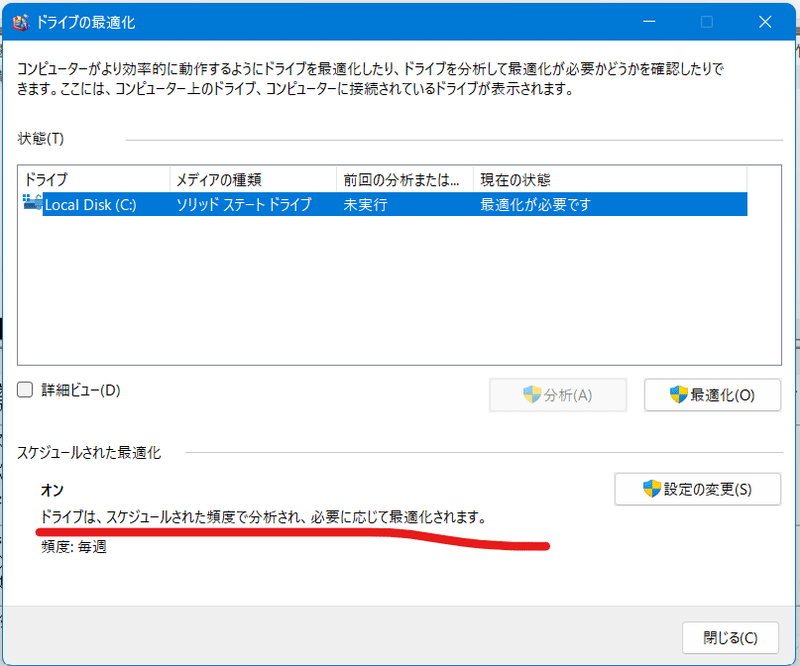Click the 前回の分析または... column header
This screenshot has height=666, width=800.
[405, 179]
